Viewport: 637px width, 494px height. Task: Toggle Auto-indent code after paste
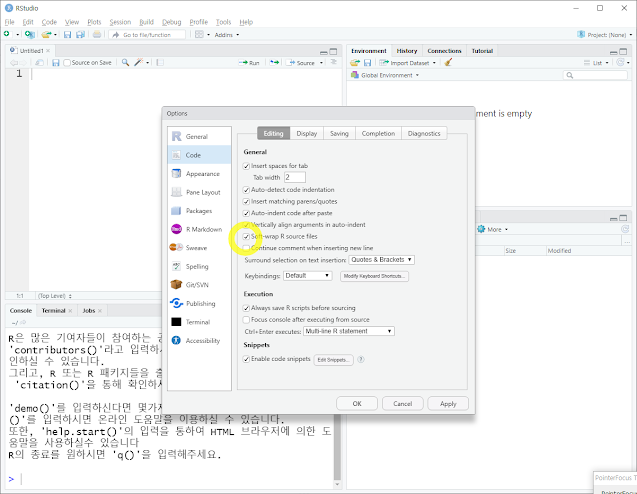pos(246,213)
